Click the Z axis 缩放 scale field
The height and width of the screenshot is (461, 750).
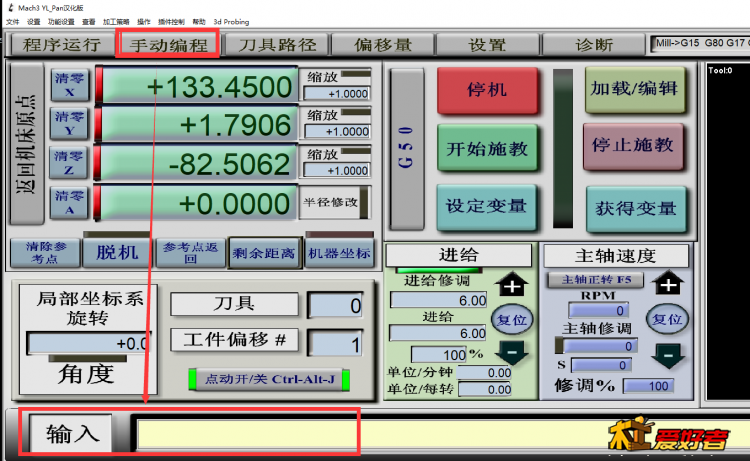click(337, 170)
